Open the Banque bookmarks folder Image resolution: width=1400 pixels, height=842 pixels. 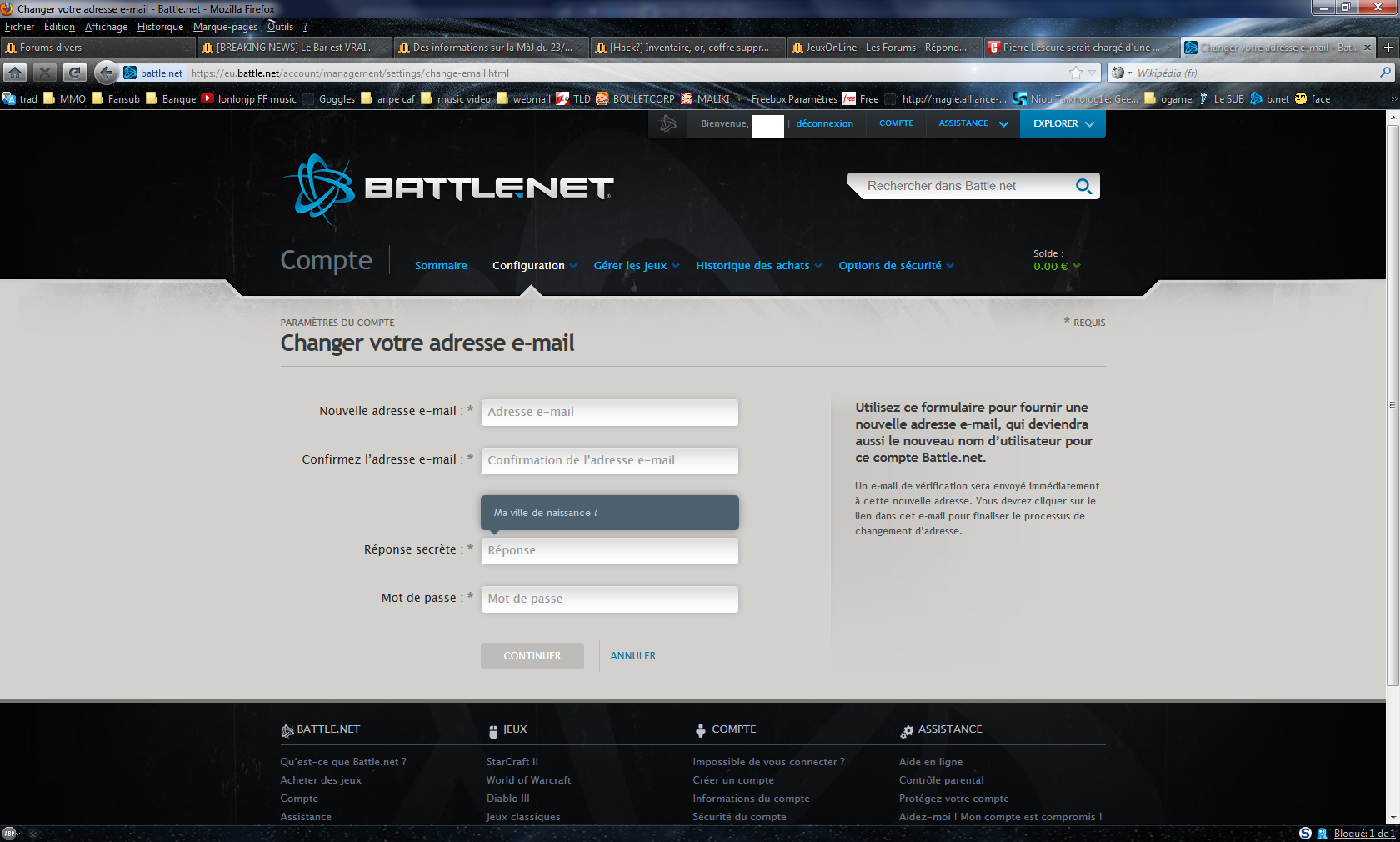click(171, 98)
